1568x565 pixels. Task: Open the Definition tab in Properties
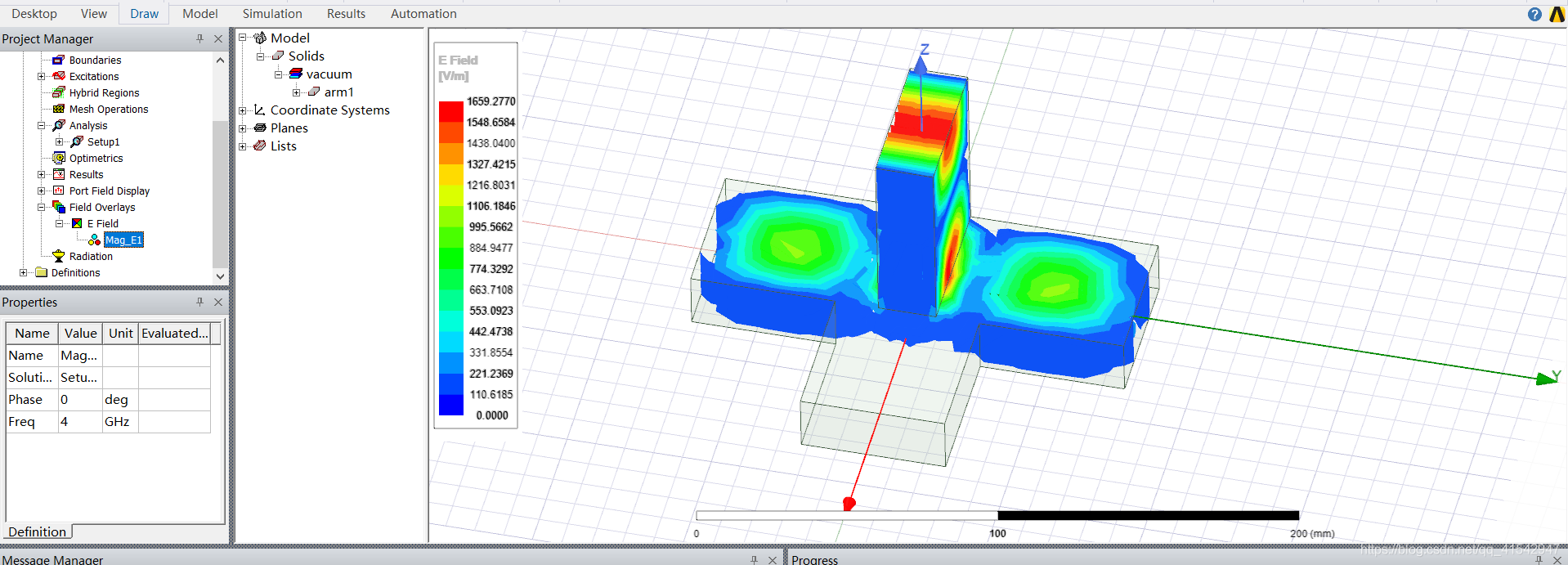(38, 531)
